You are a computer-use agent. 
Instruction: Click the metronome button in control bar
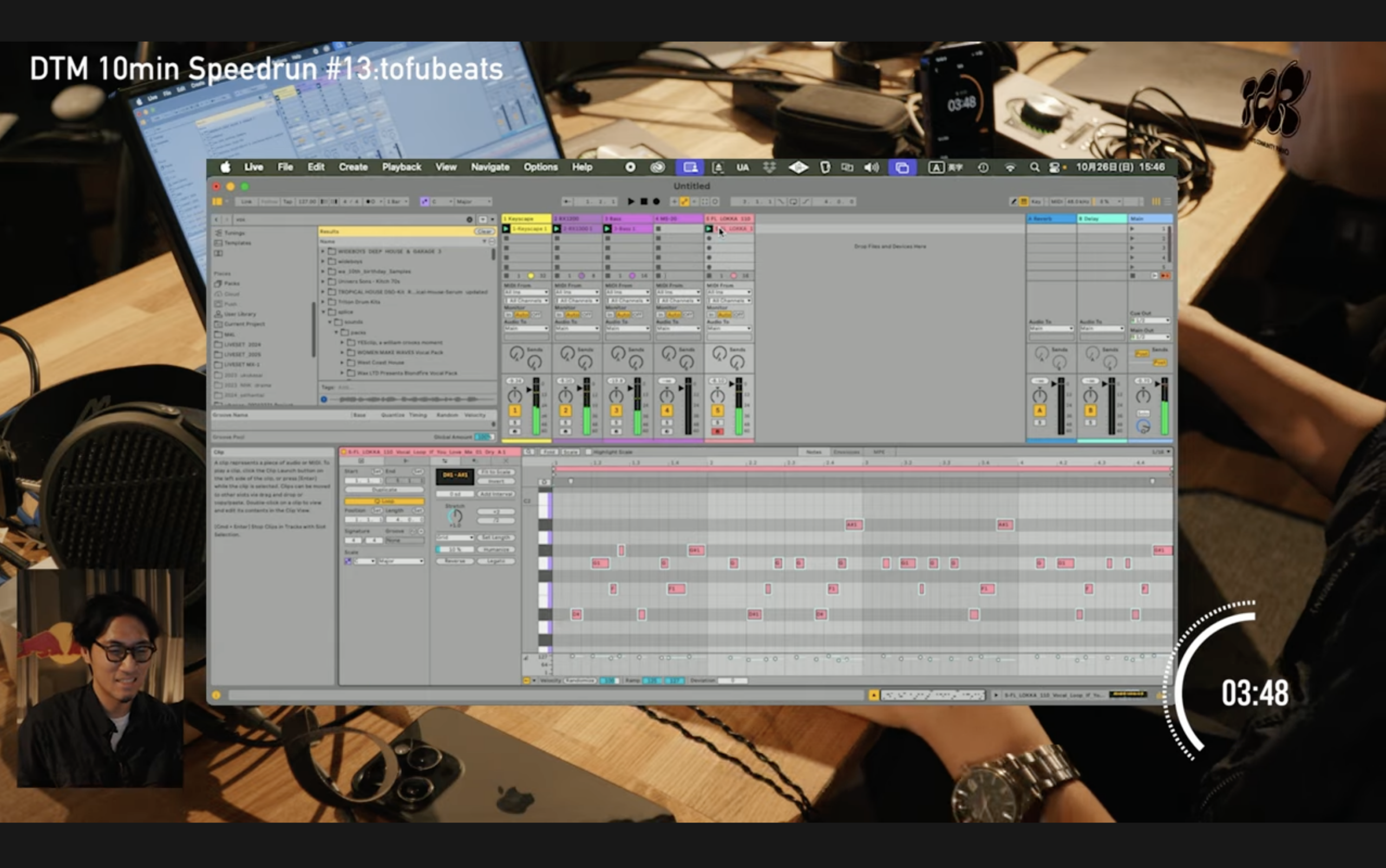coord(371,201)
